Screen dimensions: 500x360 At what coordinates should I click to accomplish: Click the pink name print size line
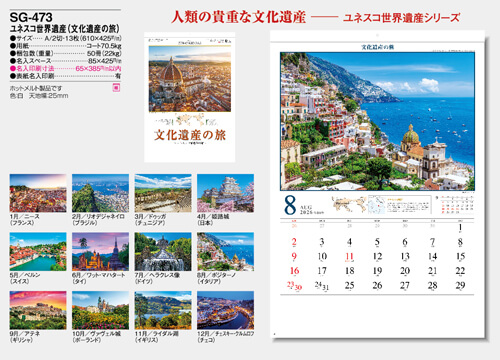pyautogui.click(x=66, y=68)
